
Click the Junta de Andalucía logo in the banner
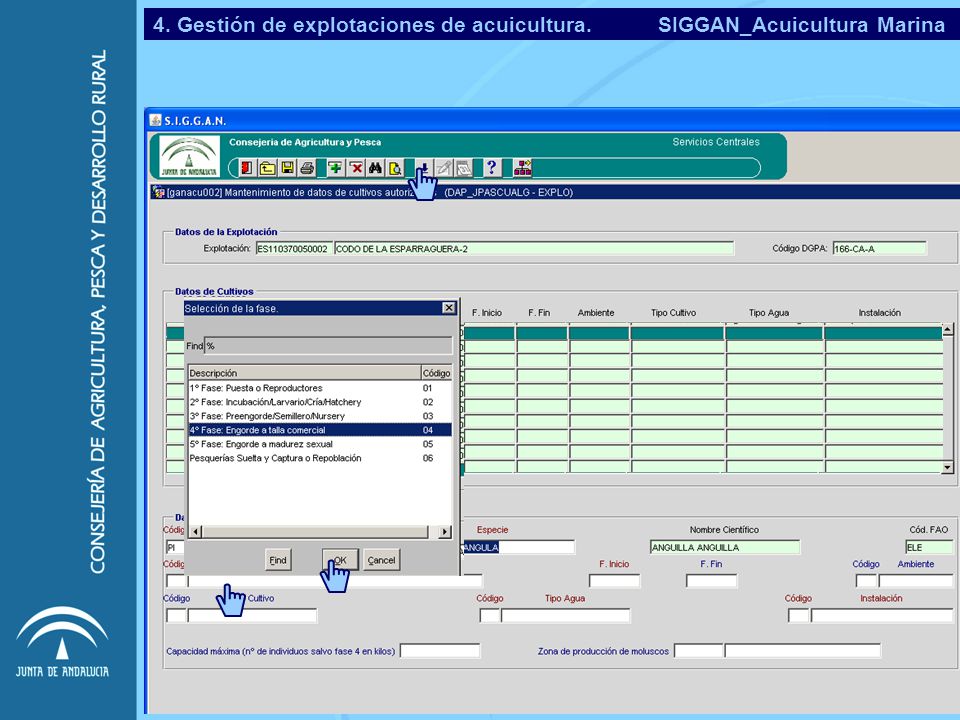(x=189, y=157)
